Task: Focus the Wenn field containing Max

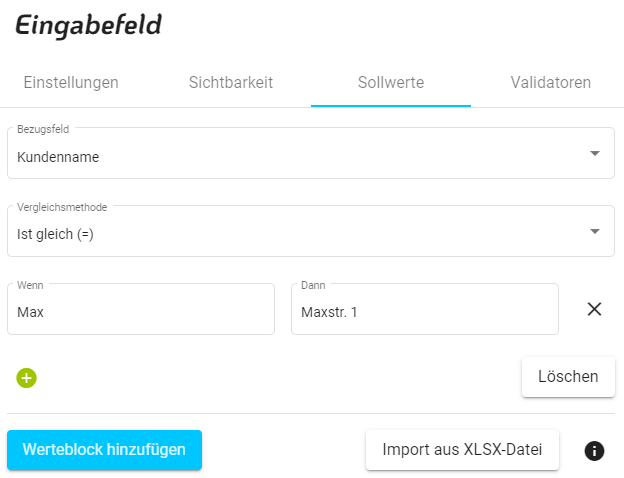Action: tap(140, 312)
